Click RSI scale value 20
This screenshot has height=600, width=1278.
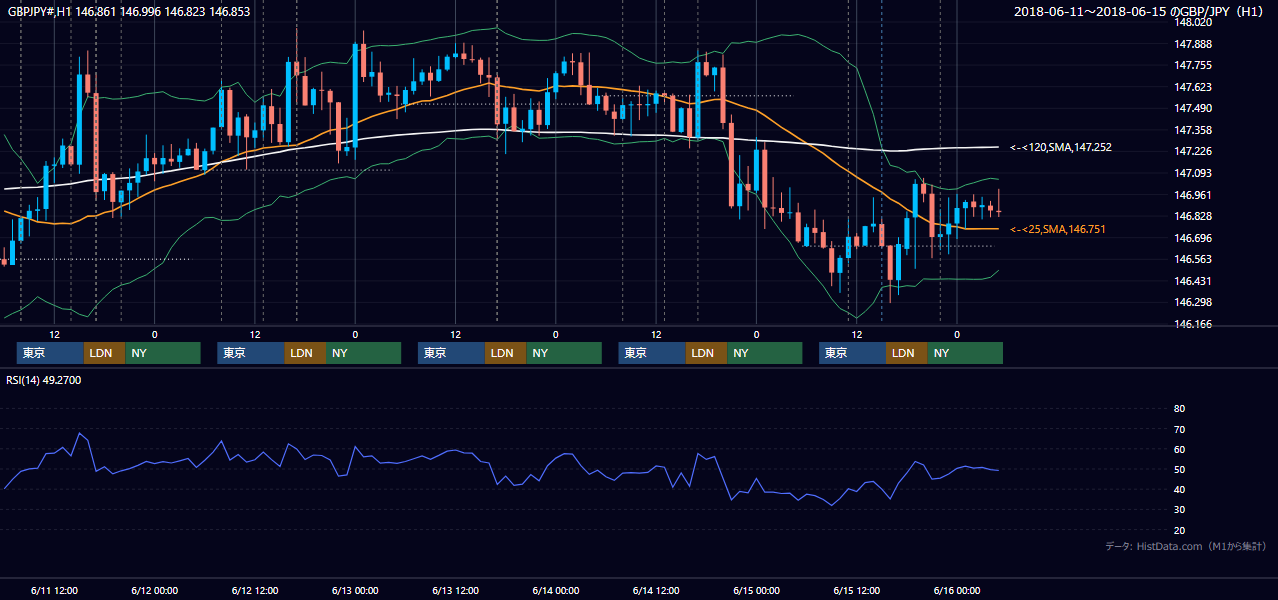(x=1179, y=530)
